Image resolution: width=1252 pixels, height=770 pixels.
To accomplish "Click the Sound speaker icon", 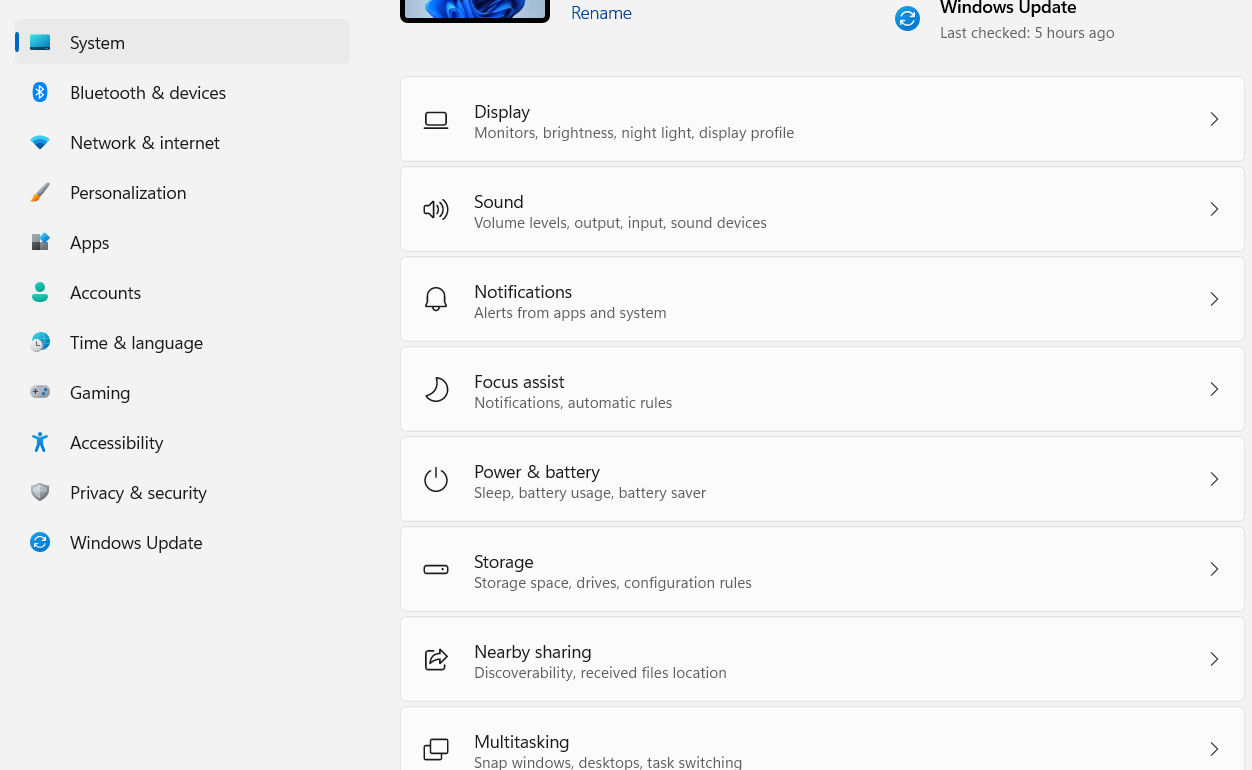I will coord(436,209).
